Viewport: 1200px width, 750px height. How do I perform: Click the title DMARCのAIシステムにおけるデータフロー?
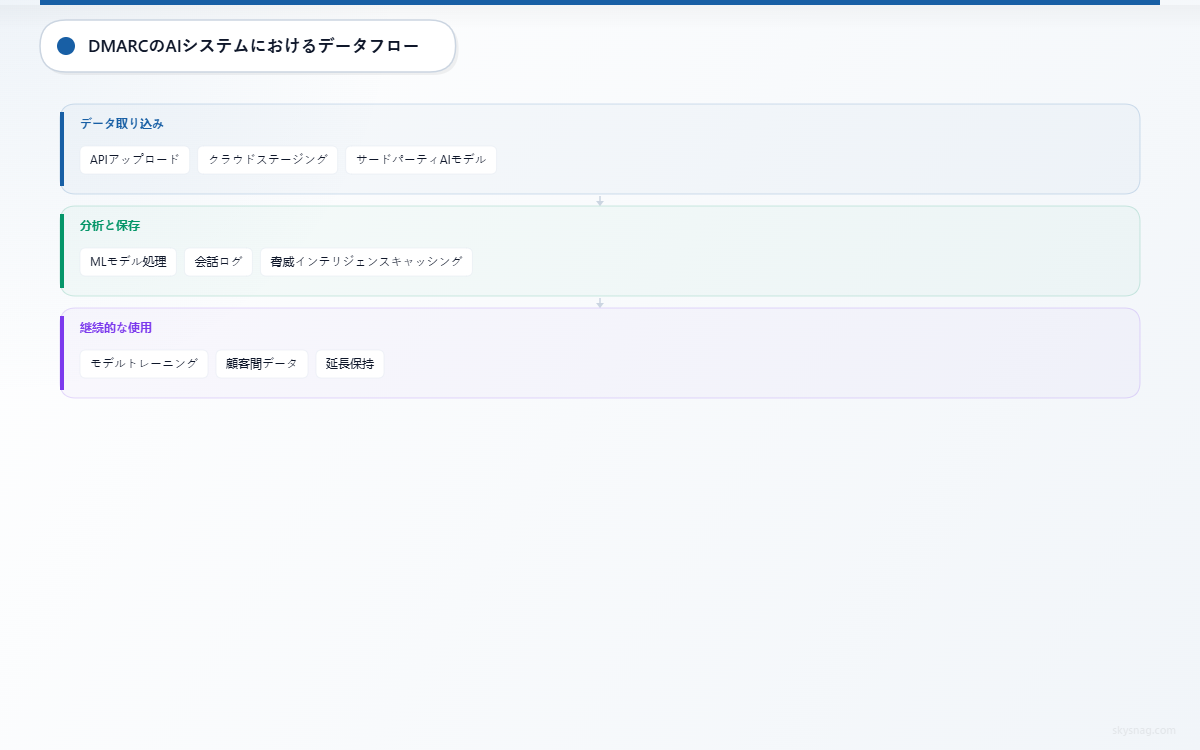tap(253, 46)
